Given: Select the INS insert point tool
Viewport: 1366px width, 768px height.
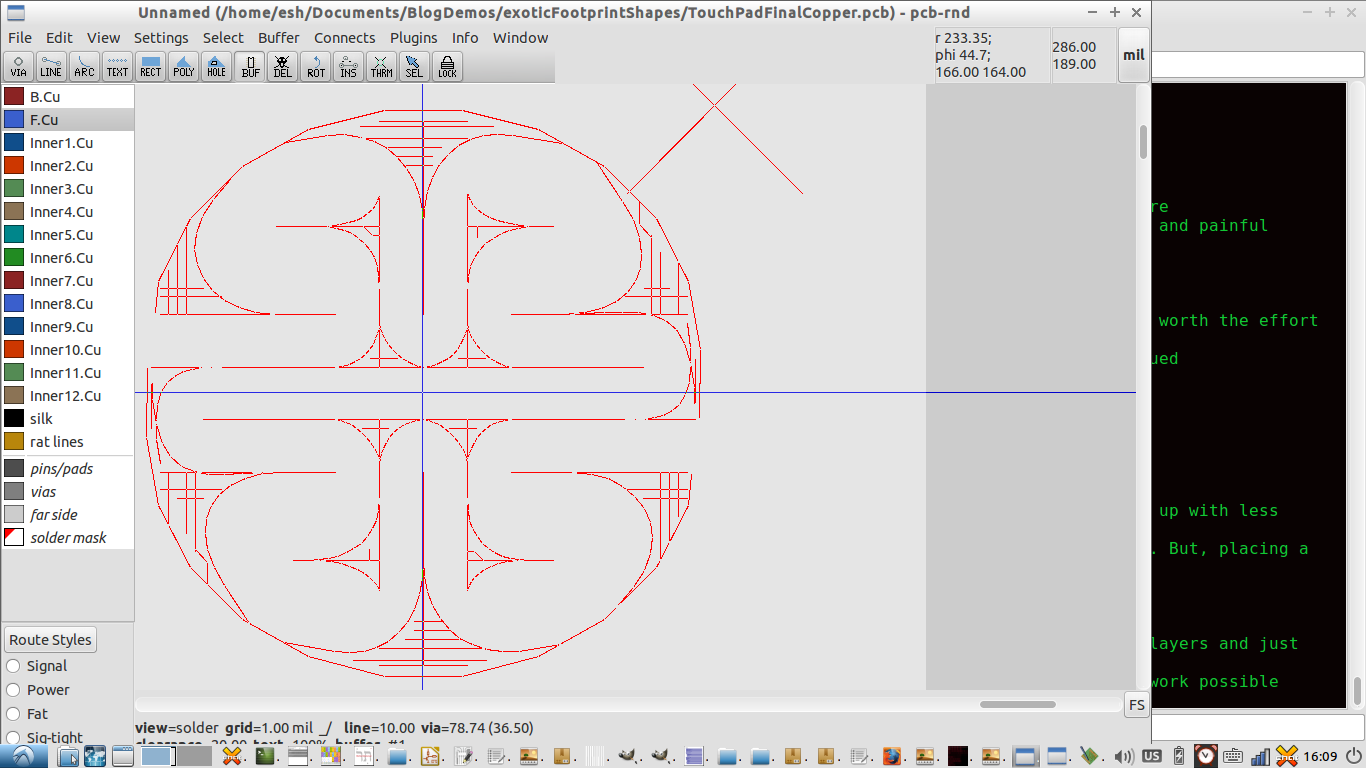Looking at the screenshot, I should (348, 67).
